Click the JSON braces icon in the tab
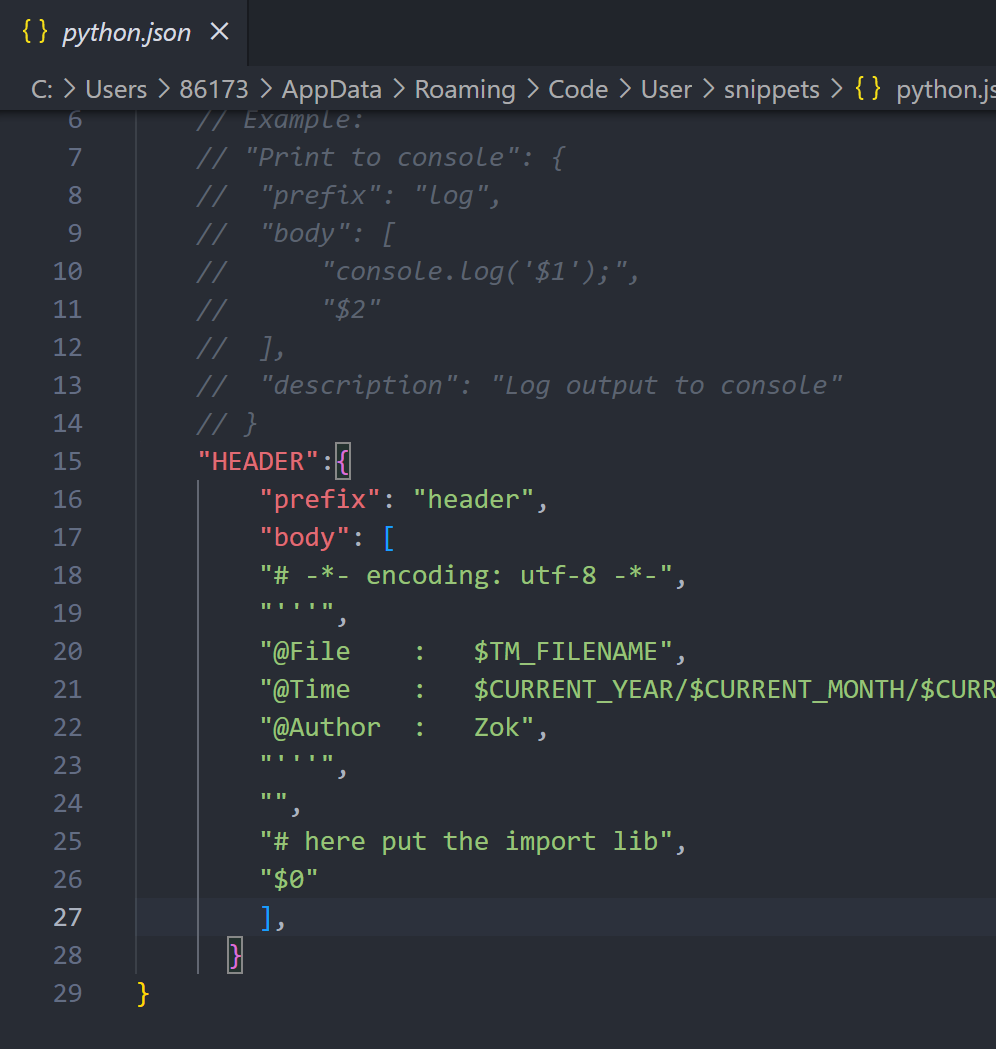 (35, 31)
